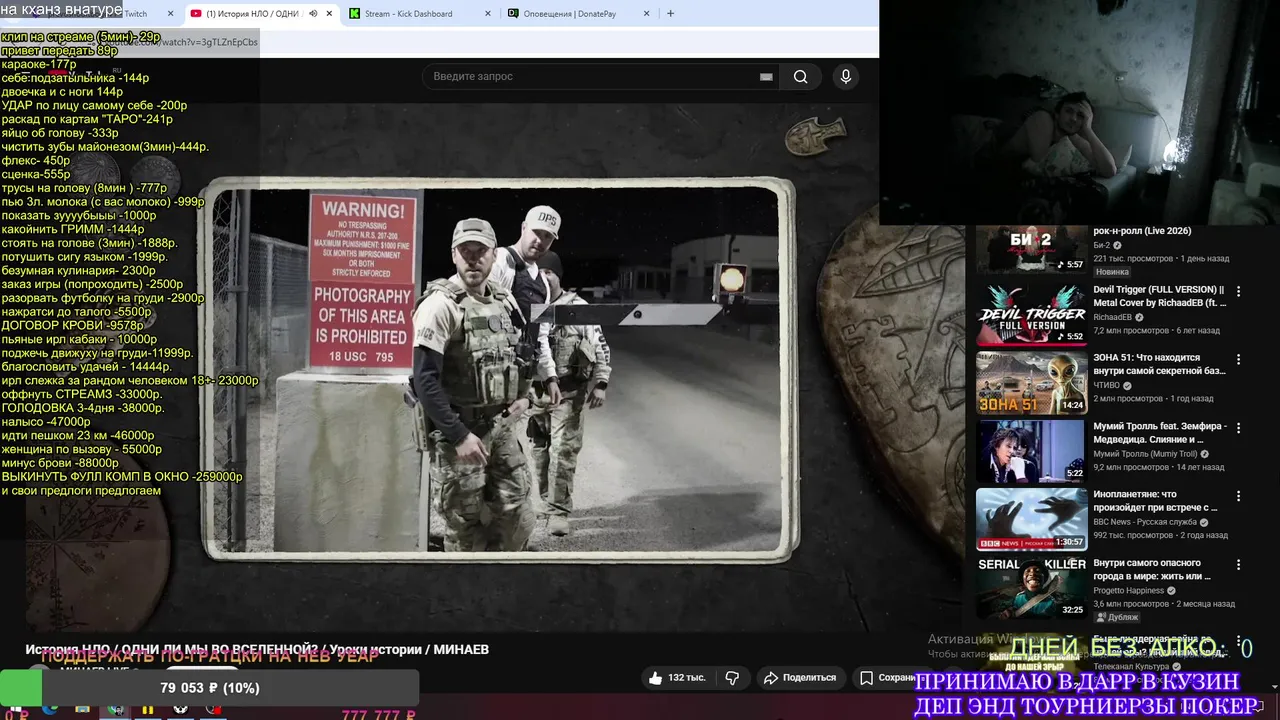Viewport: 1280px width, 720px height.
Task: Like the video with 132 тыс. thumbs-up
Action: pyautogui.click(x=677, y=678)
